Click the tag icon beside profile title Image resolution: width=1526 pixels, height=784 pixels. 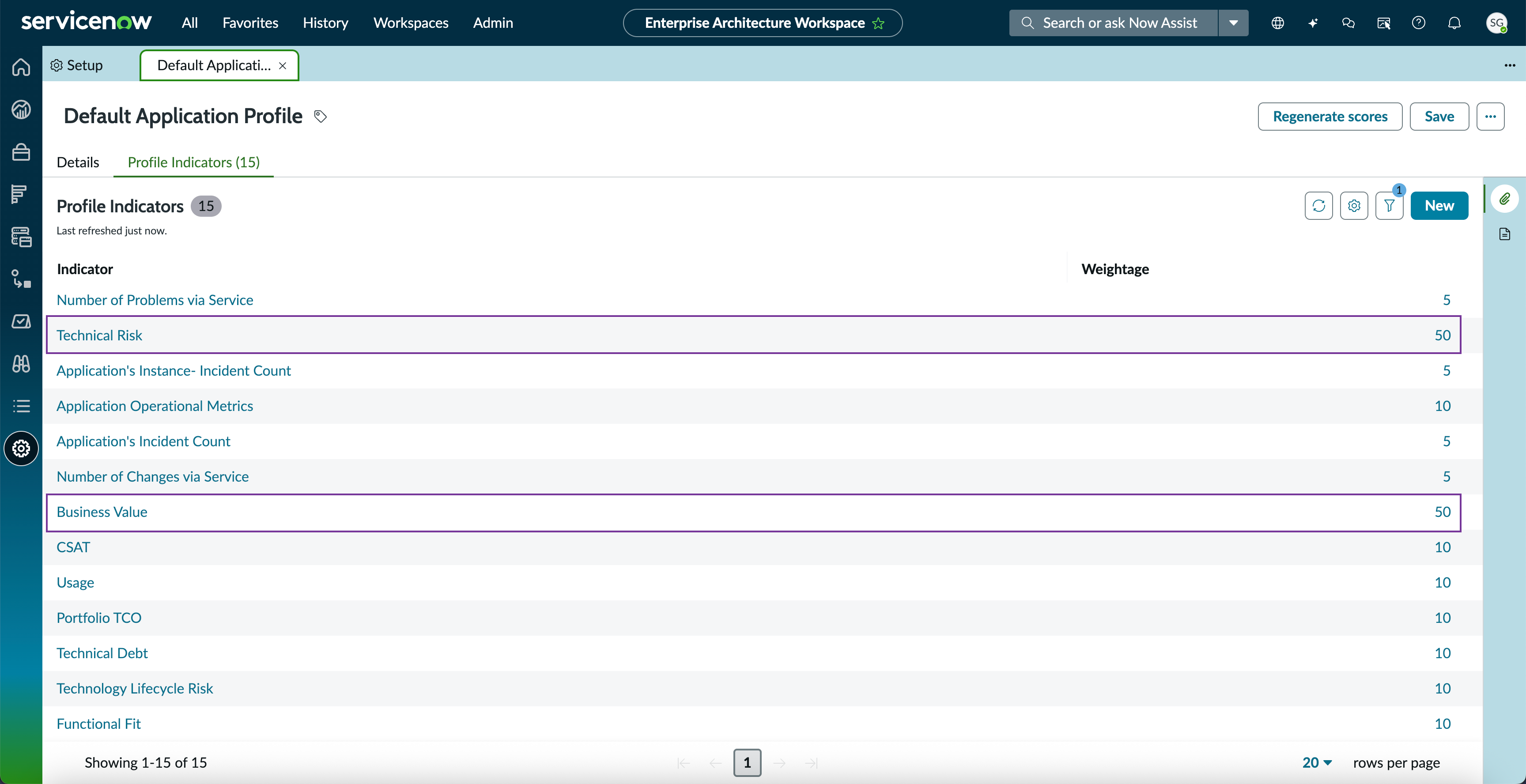point(321,117)
